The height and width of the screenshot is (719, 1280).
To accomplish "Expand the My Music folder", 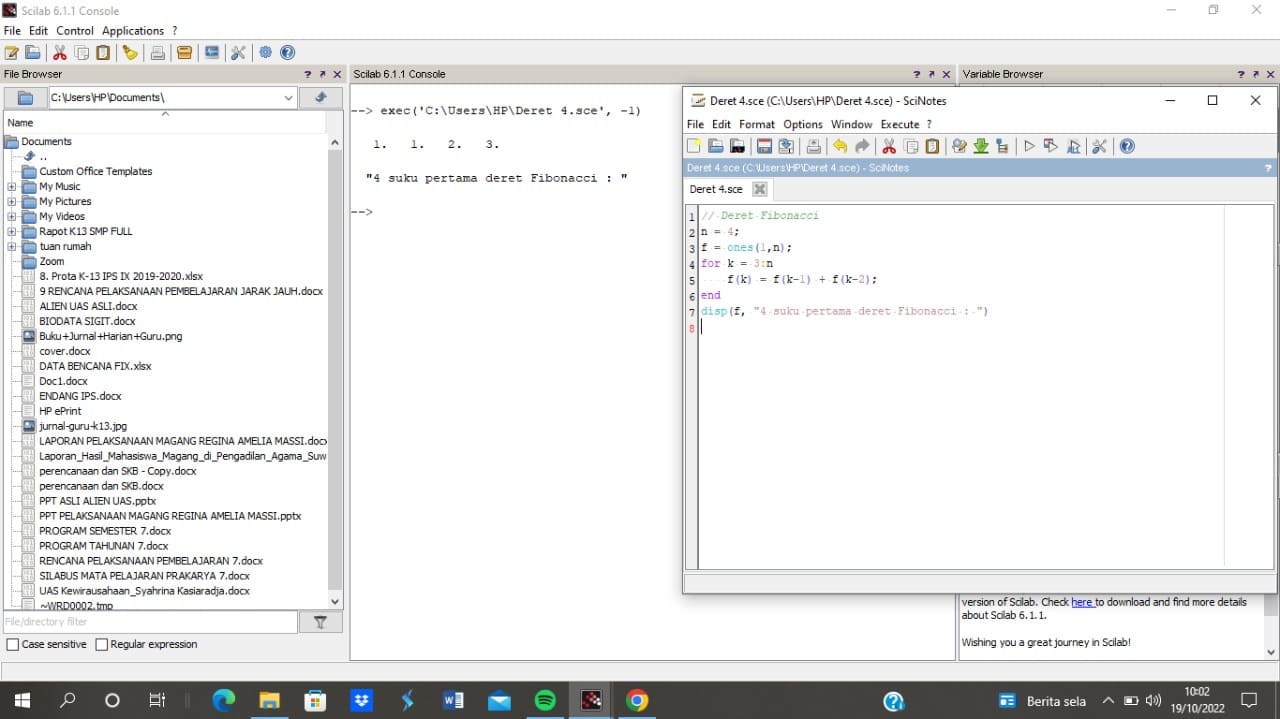I will point(12,187).
